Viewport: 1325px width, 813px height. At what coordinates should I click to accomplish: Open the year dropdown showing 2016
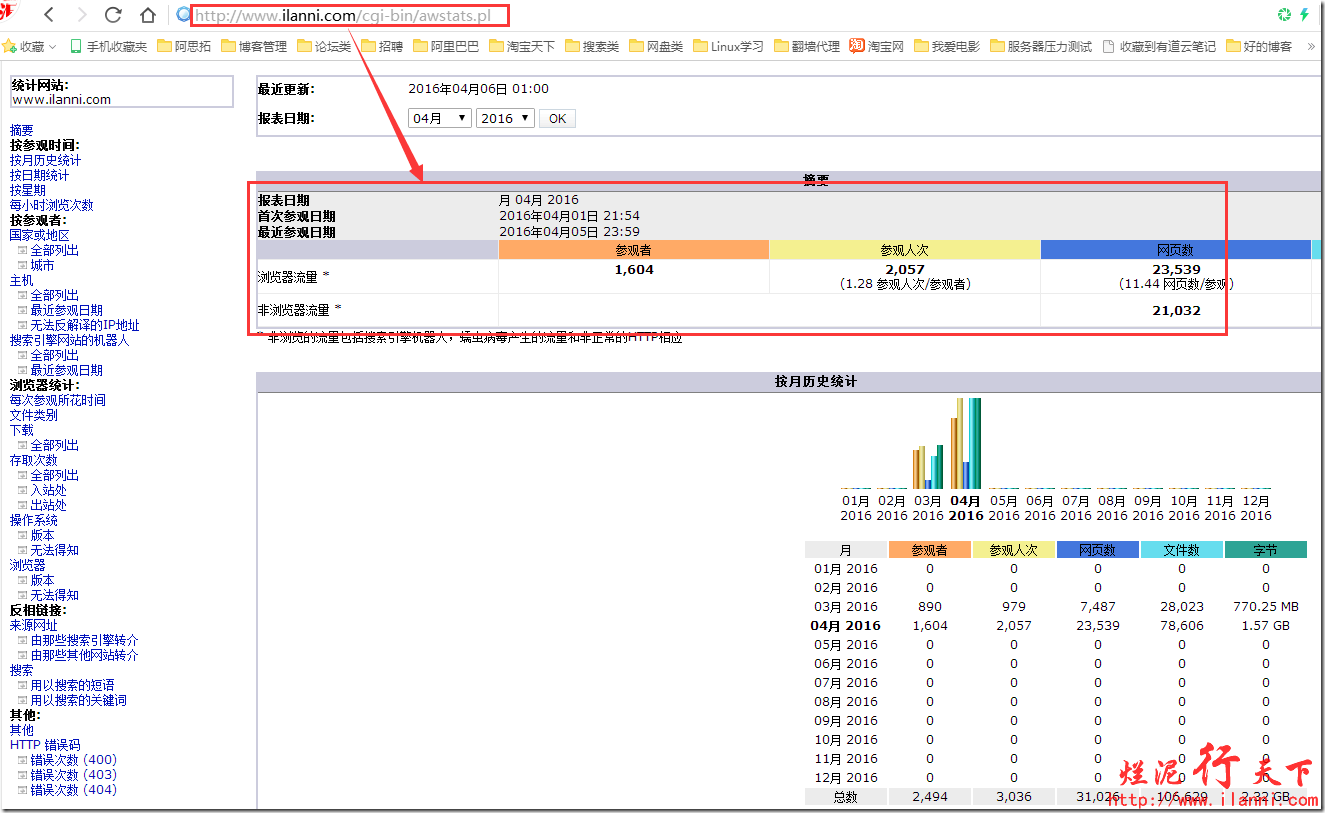coord(505,118)
